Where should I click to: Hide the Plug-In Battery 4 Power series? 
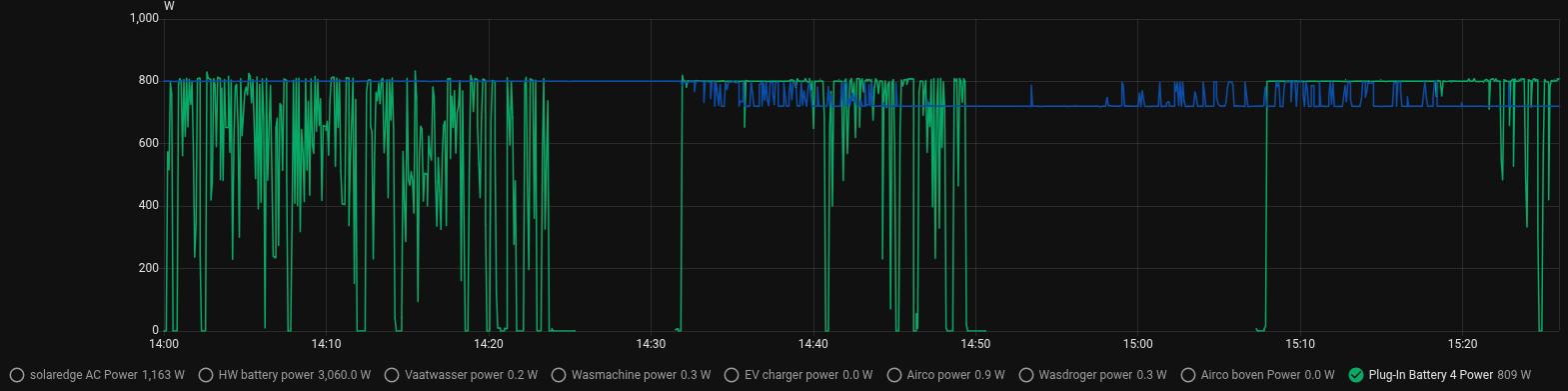1440,375
